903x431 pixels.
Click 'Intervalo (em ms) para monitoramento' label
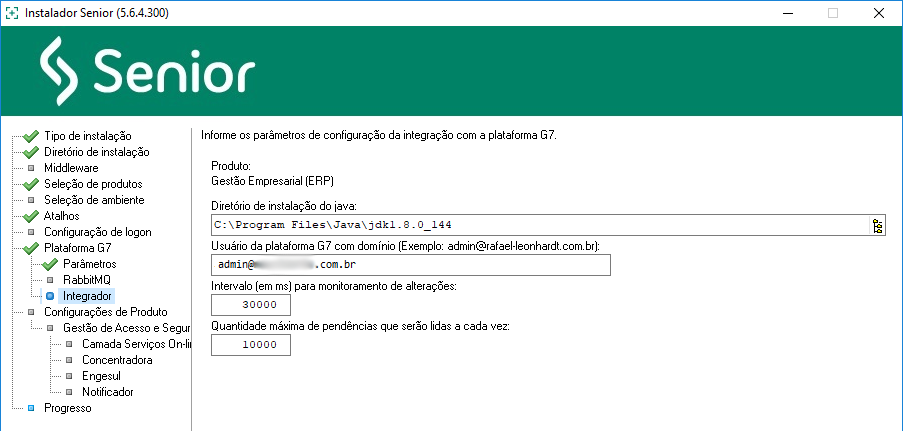click(334, 285)
